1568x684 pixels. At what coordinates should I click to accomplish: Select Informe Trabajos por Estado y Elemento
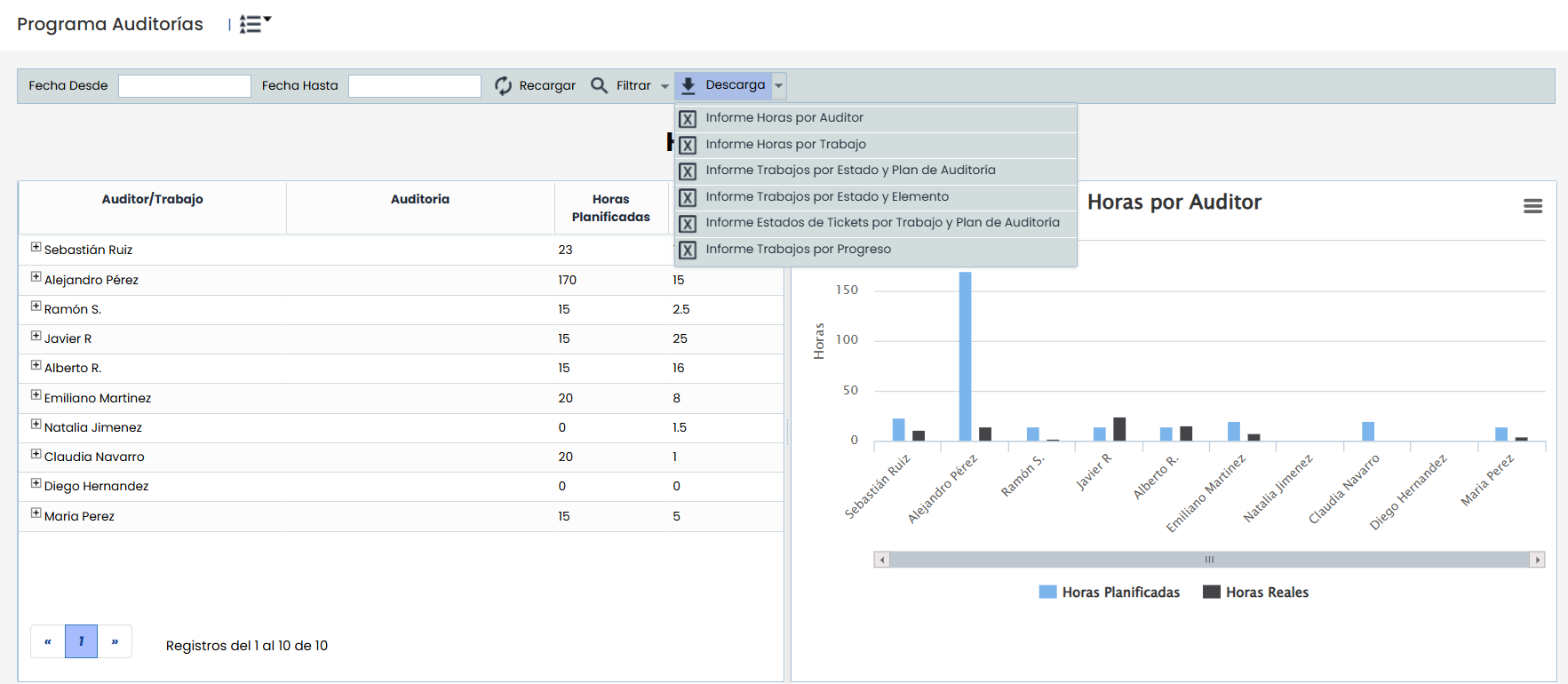[826, 197]
